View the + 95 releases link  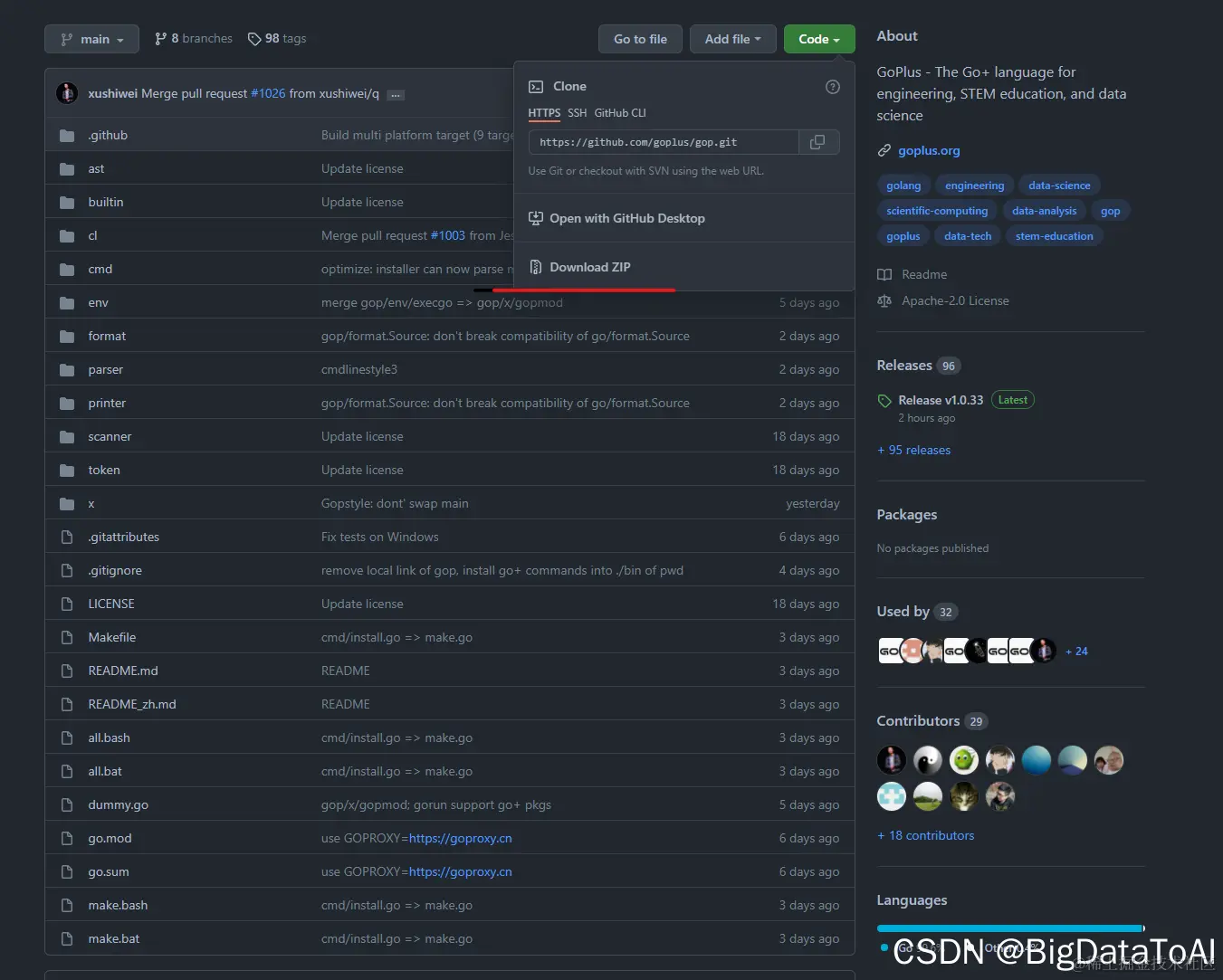point(913,450)
